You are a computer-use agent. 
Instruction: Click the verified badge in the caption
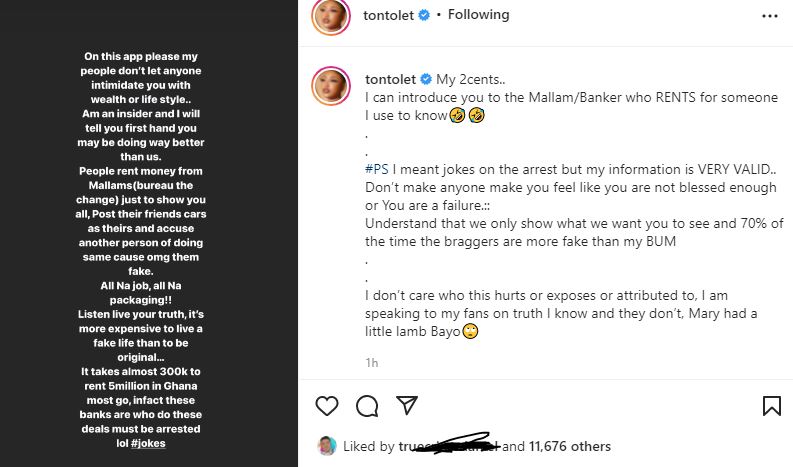pyautogui.click(x=427, y=79)
